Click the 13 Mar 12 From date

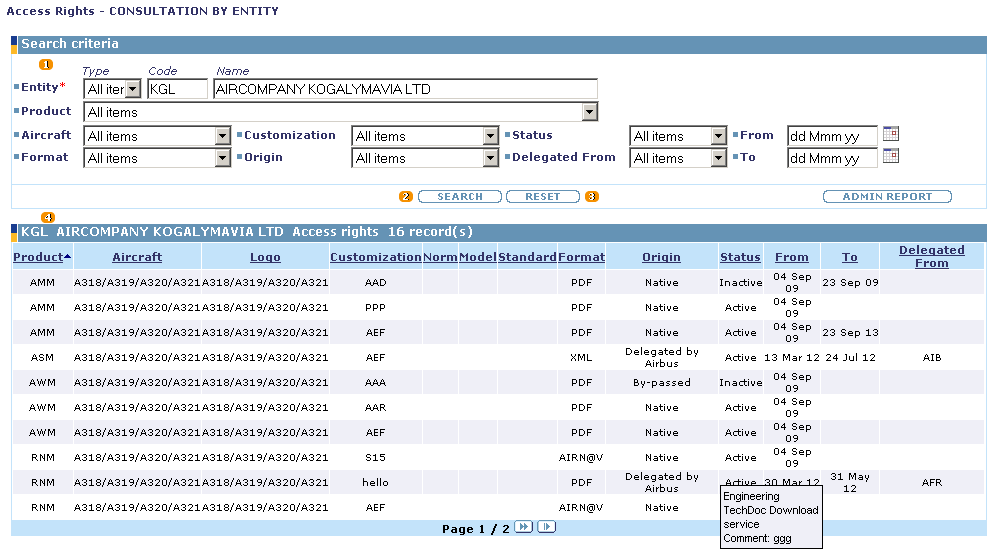tap(792, 357)
